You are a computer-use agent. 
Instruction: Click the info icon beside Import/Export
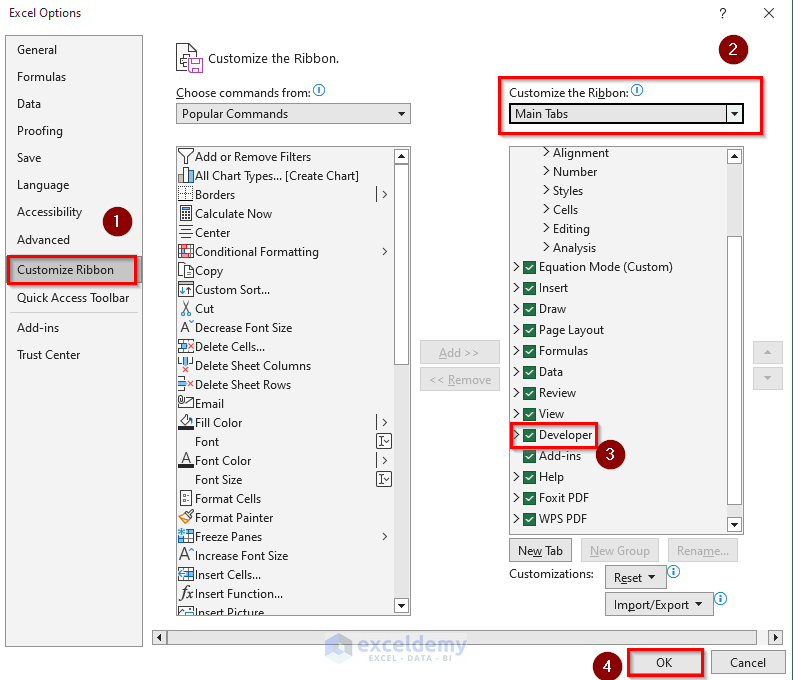coord(721,599)
